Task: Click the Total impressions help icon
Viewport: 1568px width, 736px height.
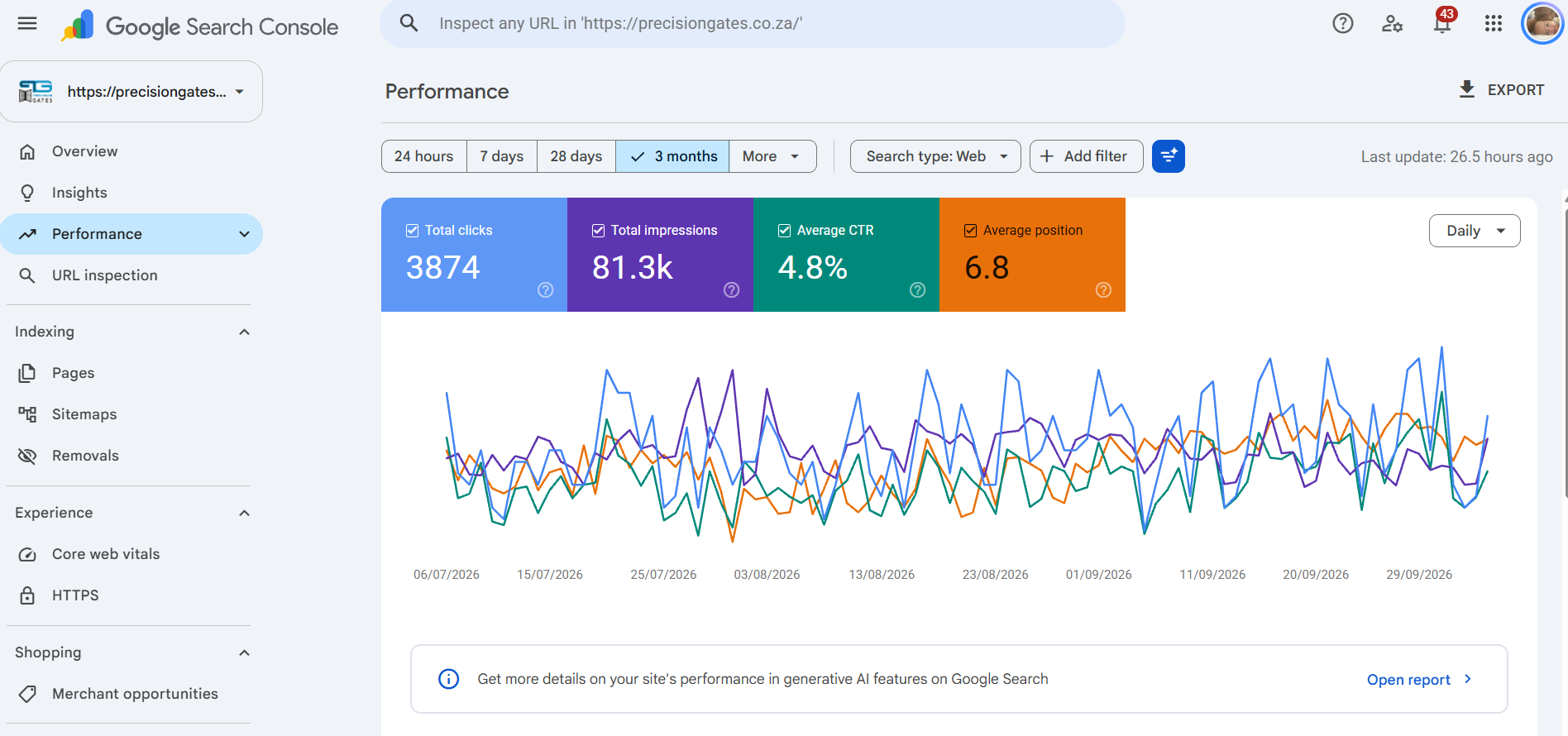Action: 732,289
